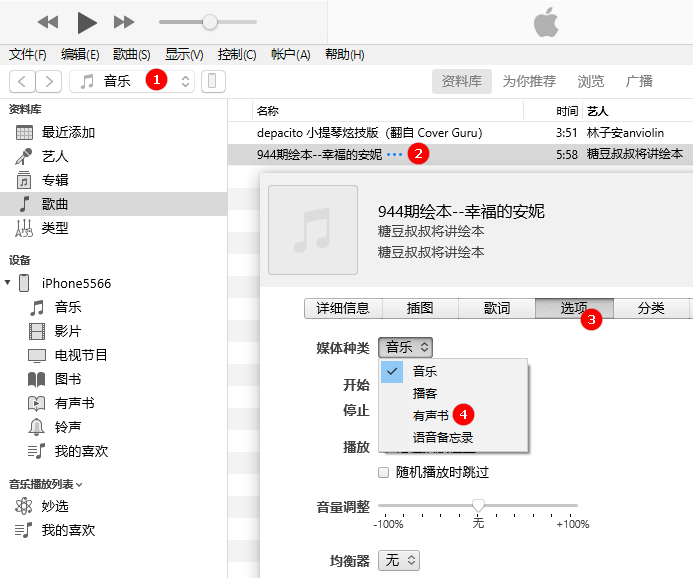Open the 媒体种类 dropdown
This screenshot has width=693, height=578.
406,347
